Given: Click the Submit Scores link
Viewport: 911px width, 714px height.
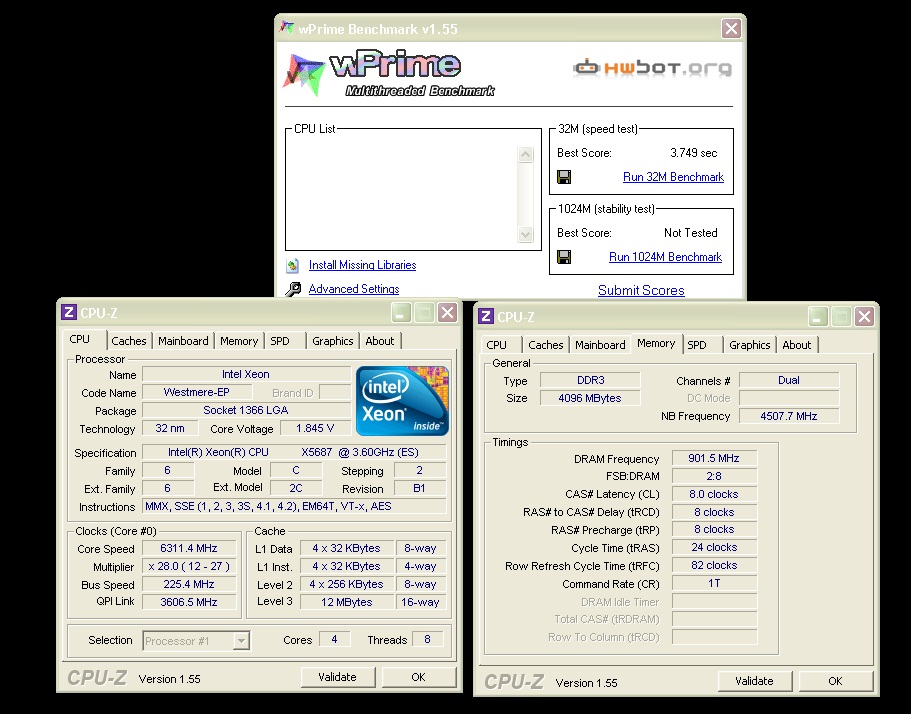Looking at the screenshot, I should [x=641, y=290].
